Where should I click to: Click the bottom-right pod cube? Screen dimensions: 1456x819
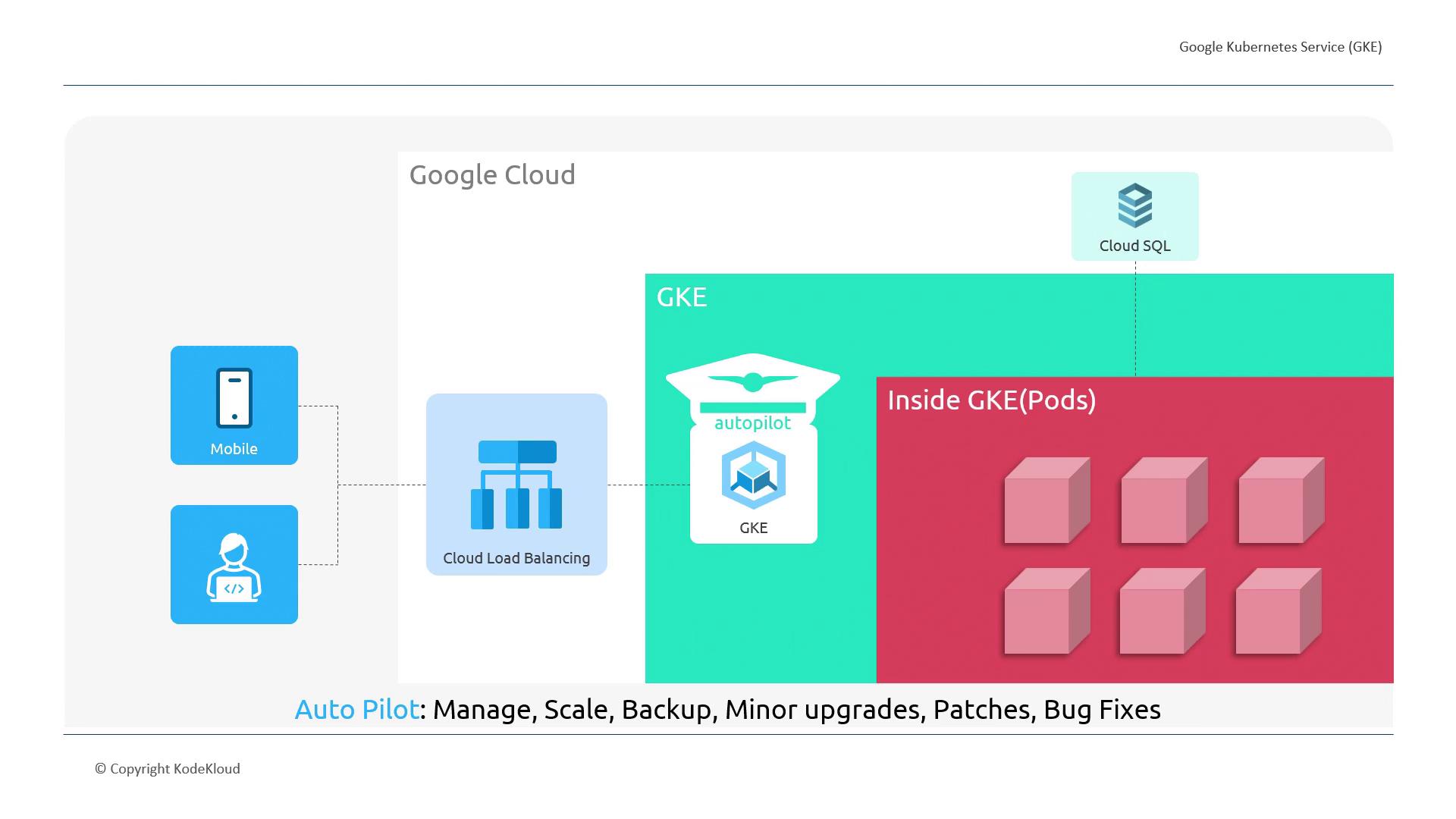pos(1278,611)
